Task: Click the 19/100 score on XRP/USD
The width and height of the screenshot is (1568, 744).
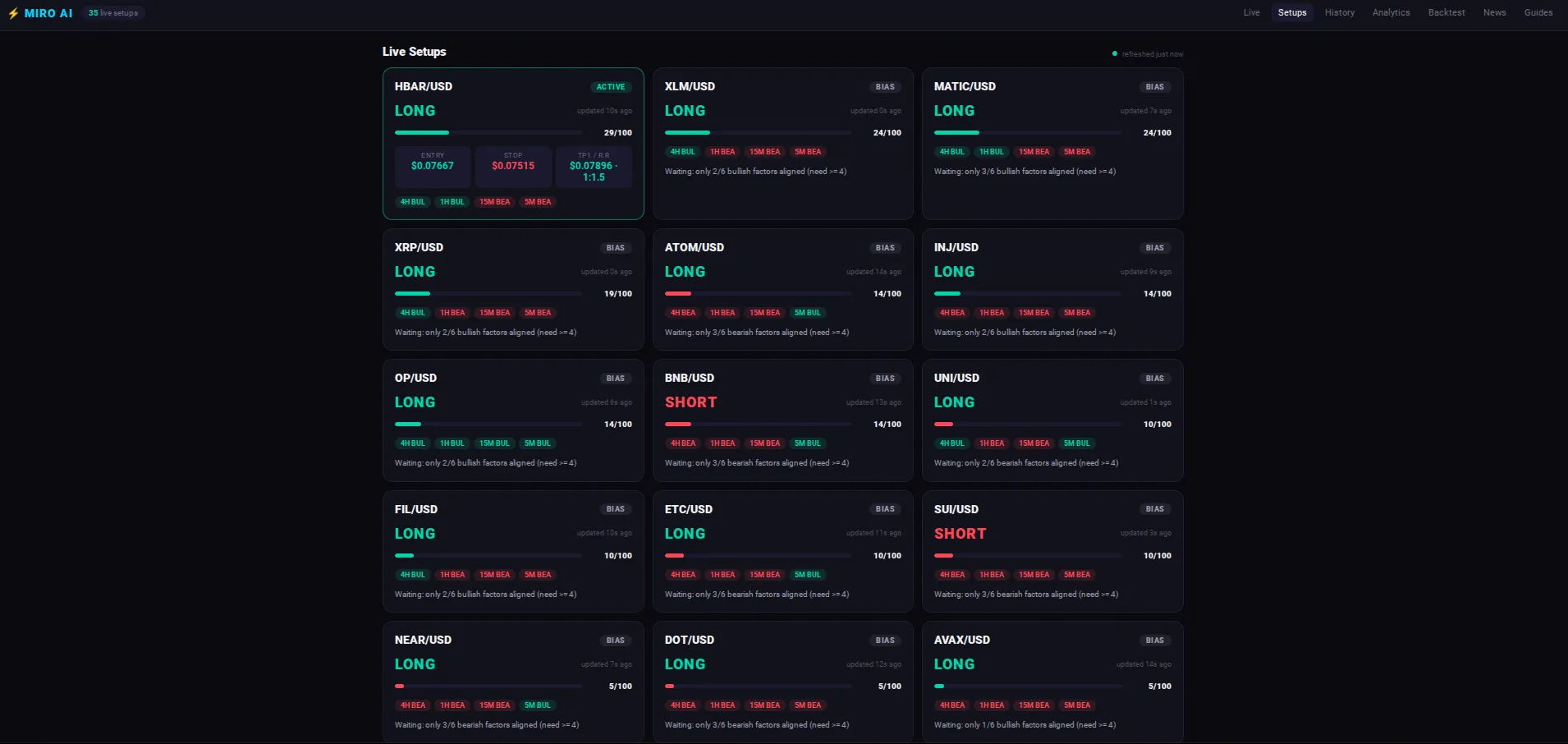Action: (x=617, y=294)
